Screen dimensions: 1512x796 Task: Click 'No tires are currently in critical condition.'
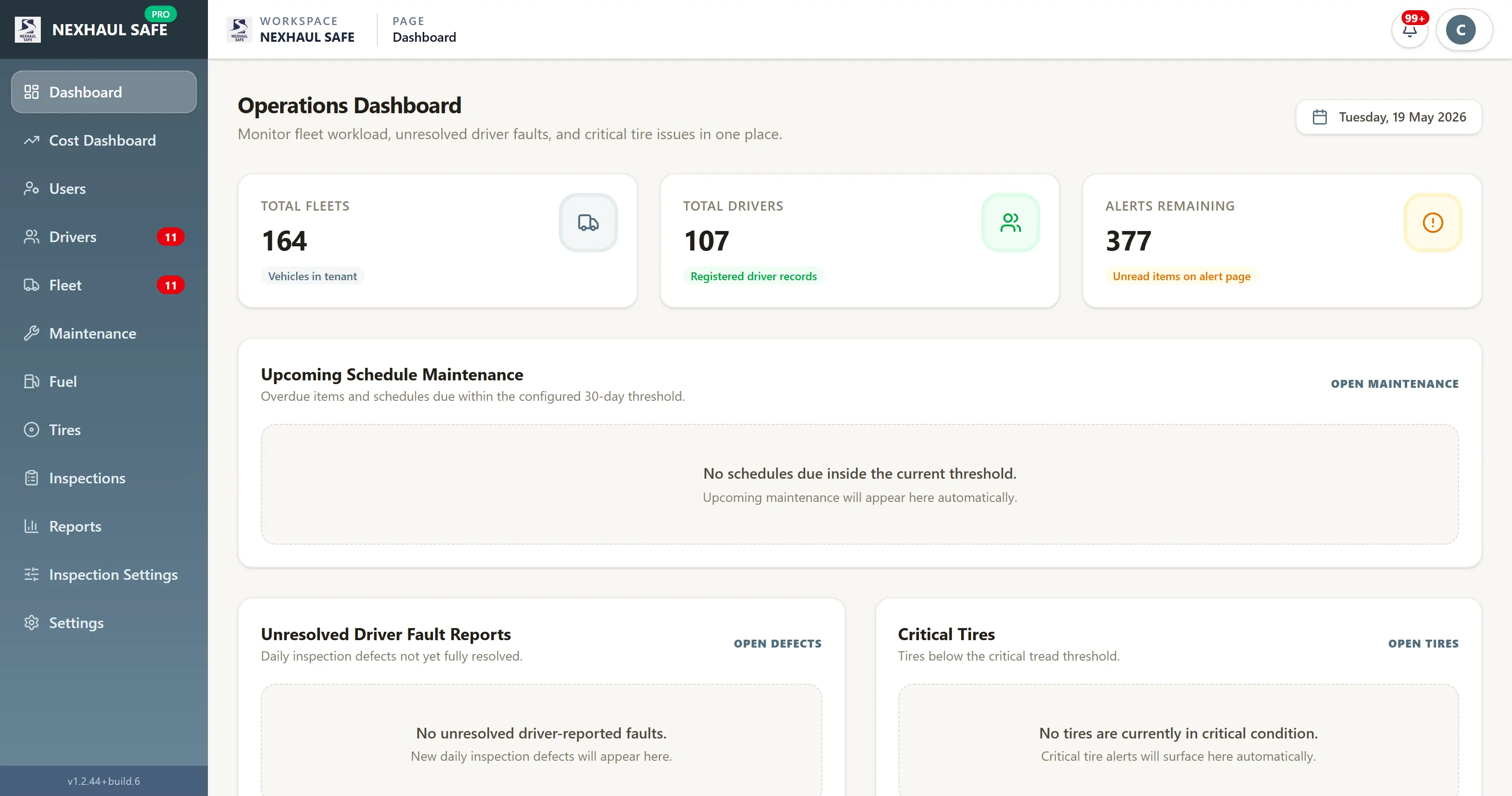[x=1178, y=733]
